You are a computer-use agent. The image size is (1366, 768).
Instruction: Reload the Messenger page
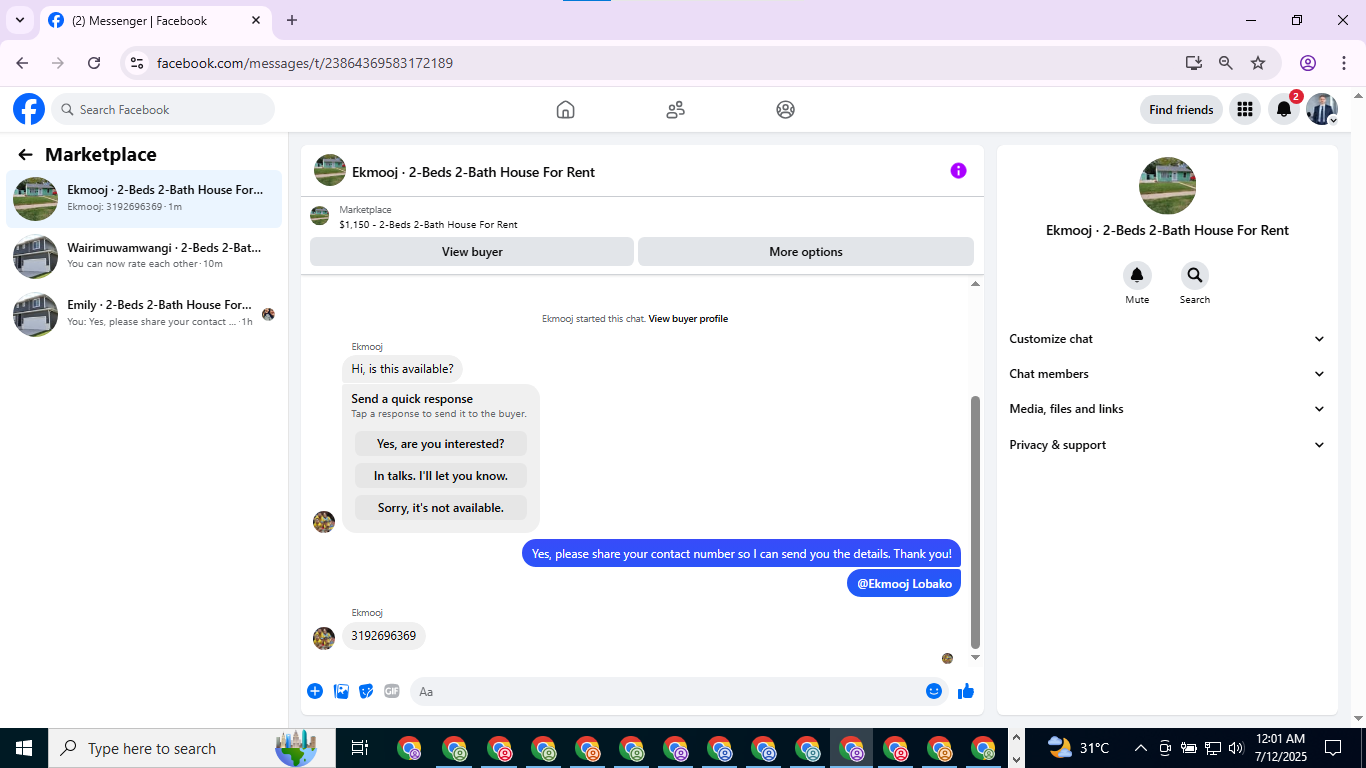(94, 63)
